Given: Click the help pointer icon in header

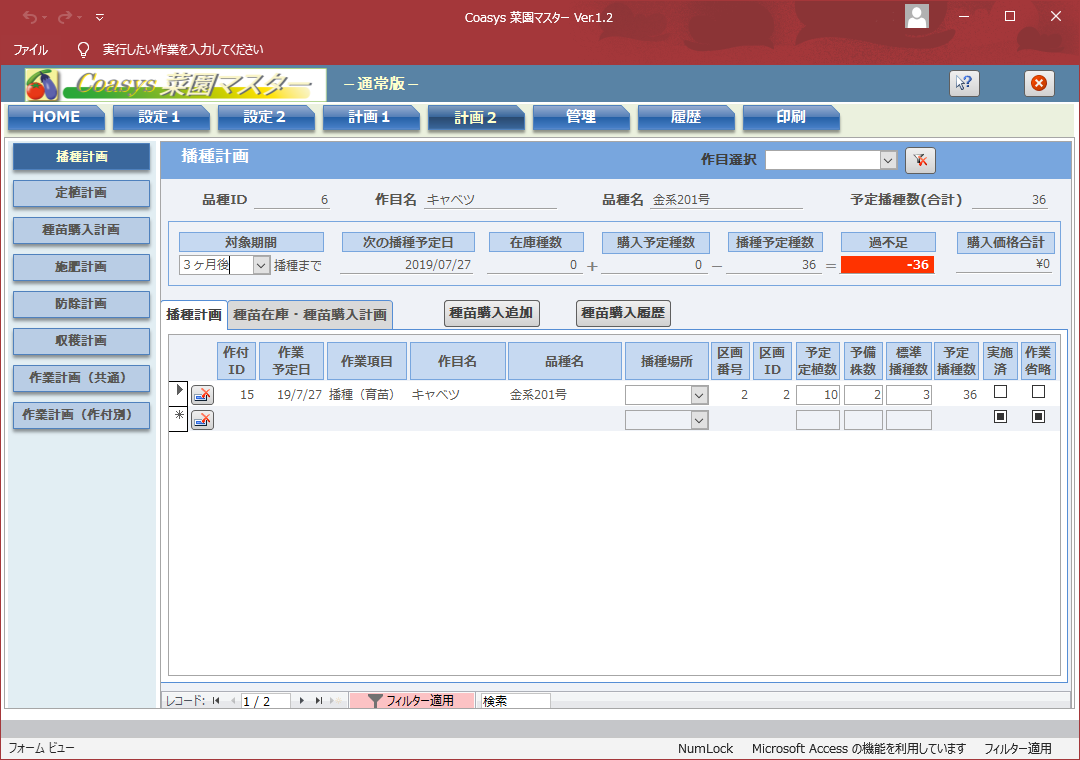Looking at the screenshot, I should (x=964, y=84).
